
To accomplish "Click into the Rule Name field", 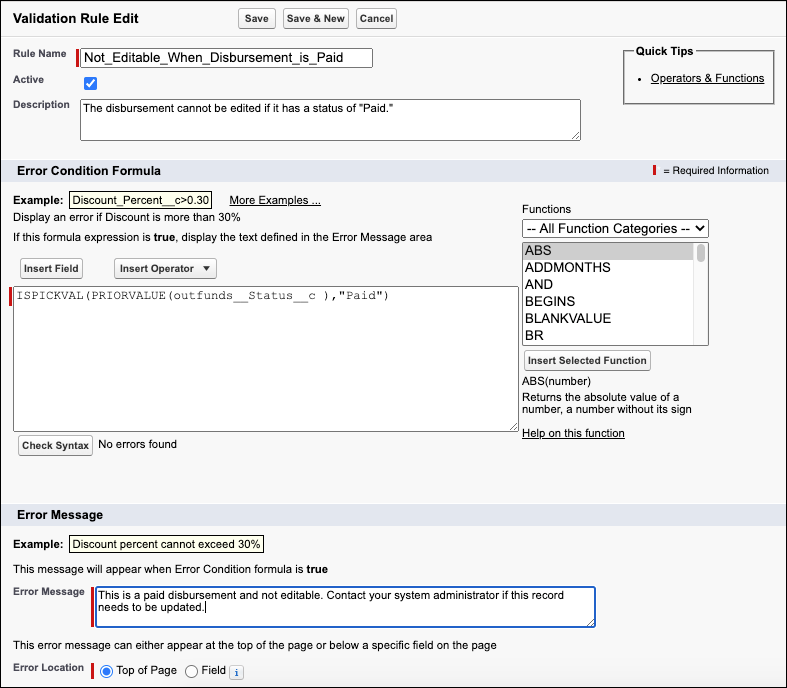I will pyautogui.click(x=226, y=57).
